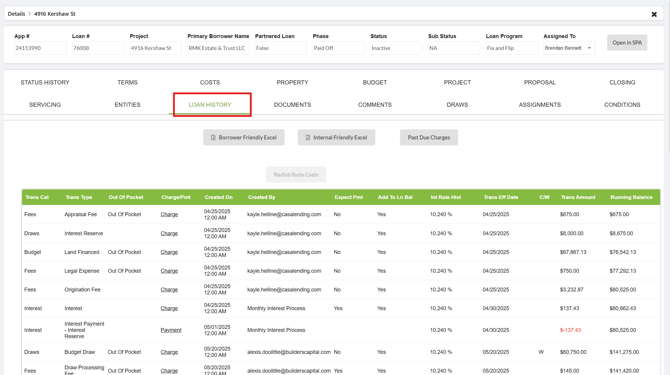This screenshot has height=375, width=670.
Task: Open the Property tab
Action: pyautogui.click(x=292, y=82)
